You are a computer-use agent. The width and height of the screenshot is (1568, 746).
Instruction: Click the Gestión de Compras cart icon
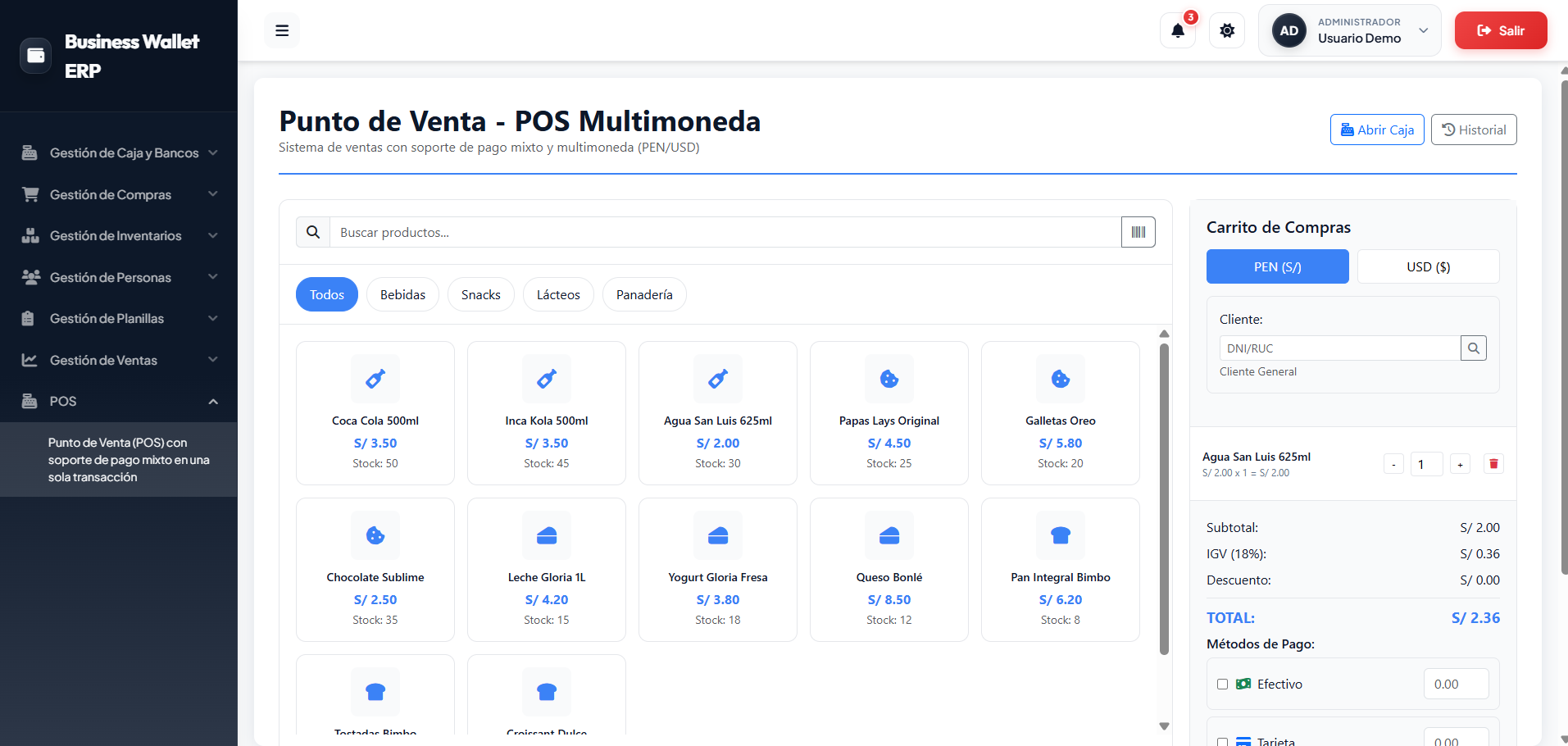pos(30,194)
